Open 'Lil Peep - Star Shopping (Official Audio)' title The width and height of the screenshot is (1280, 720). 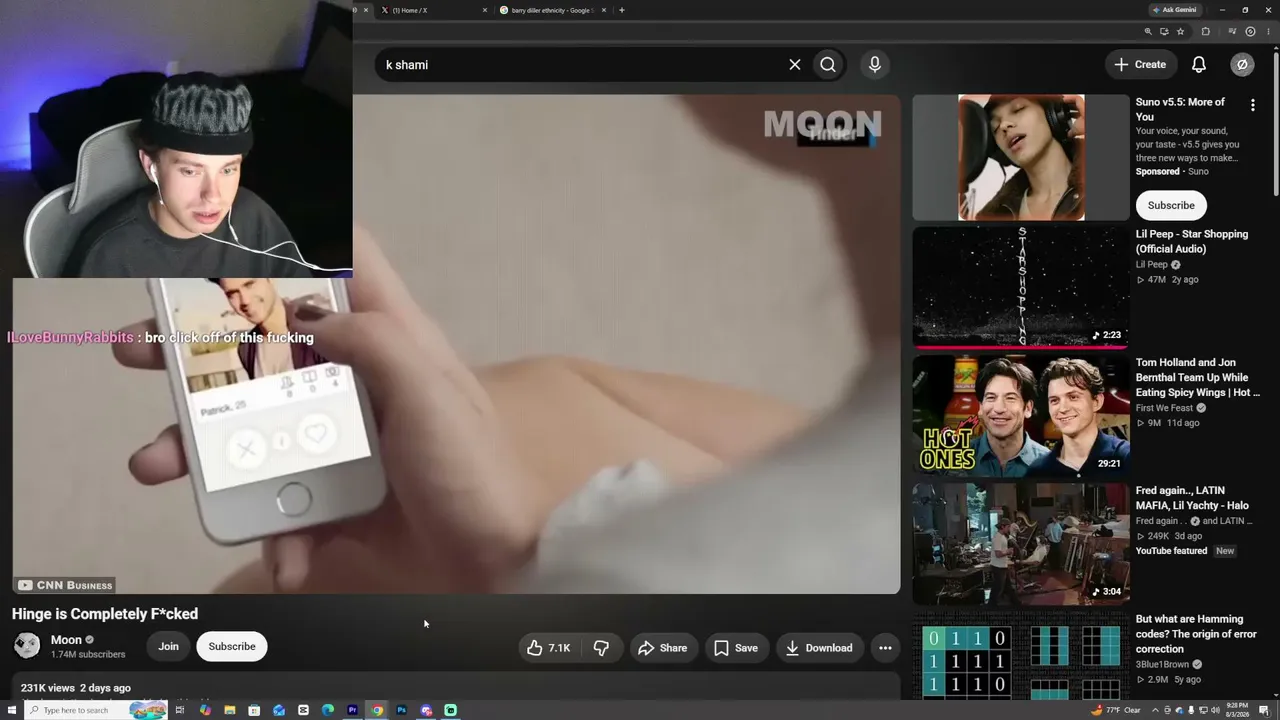[1192, 241]
